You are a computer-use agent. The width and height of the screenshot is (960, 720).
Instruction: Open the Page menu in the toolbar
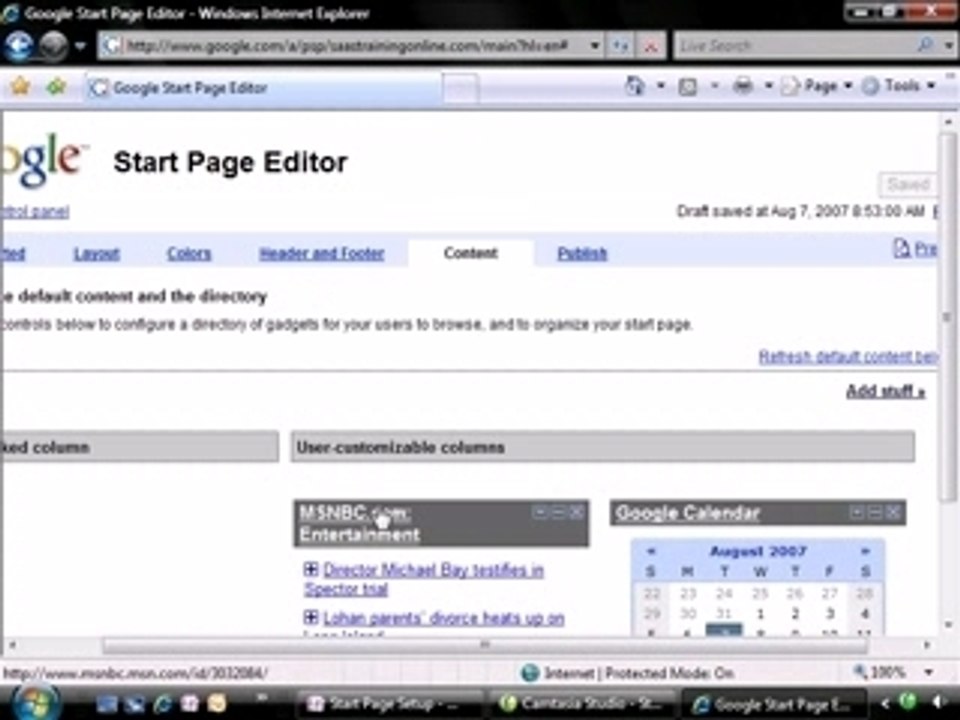pos(817,86)
